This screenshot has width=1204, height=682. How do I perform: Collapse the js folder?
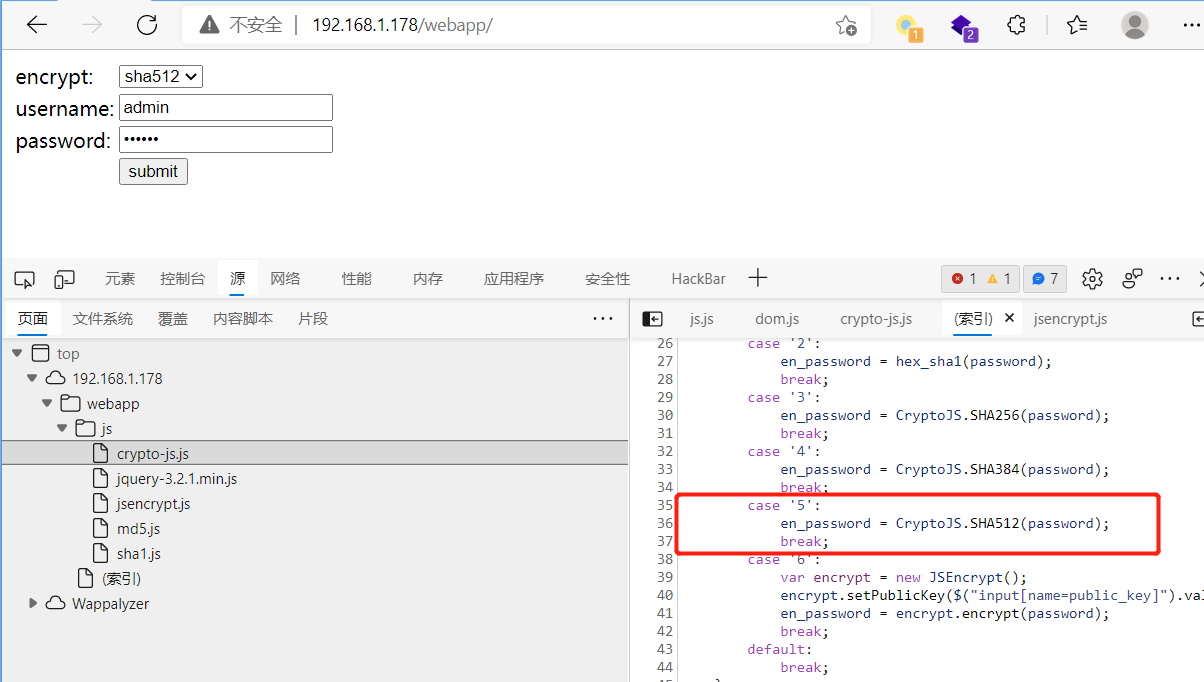coord(62,429)
